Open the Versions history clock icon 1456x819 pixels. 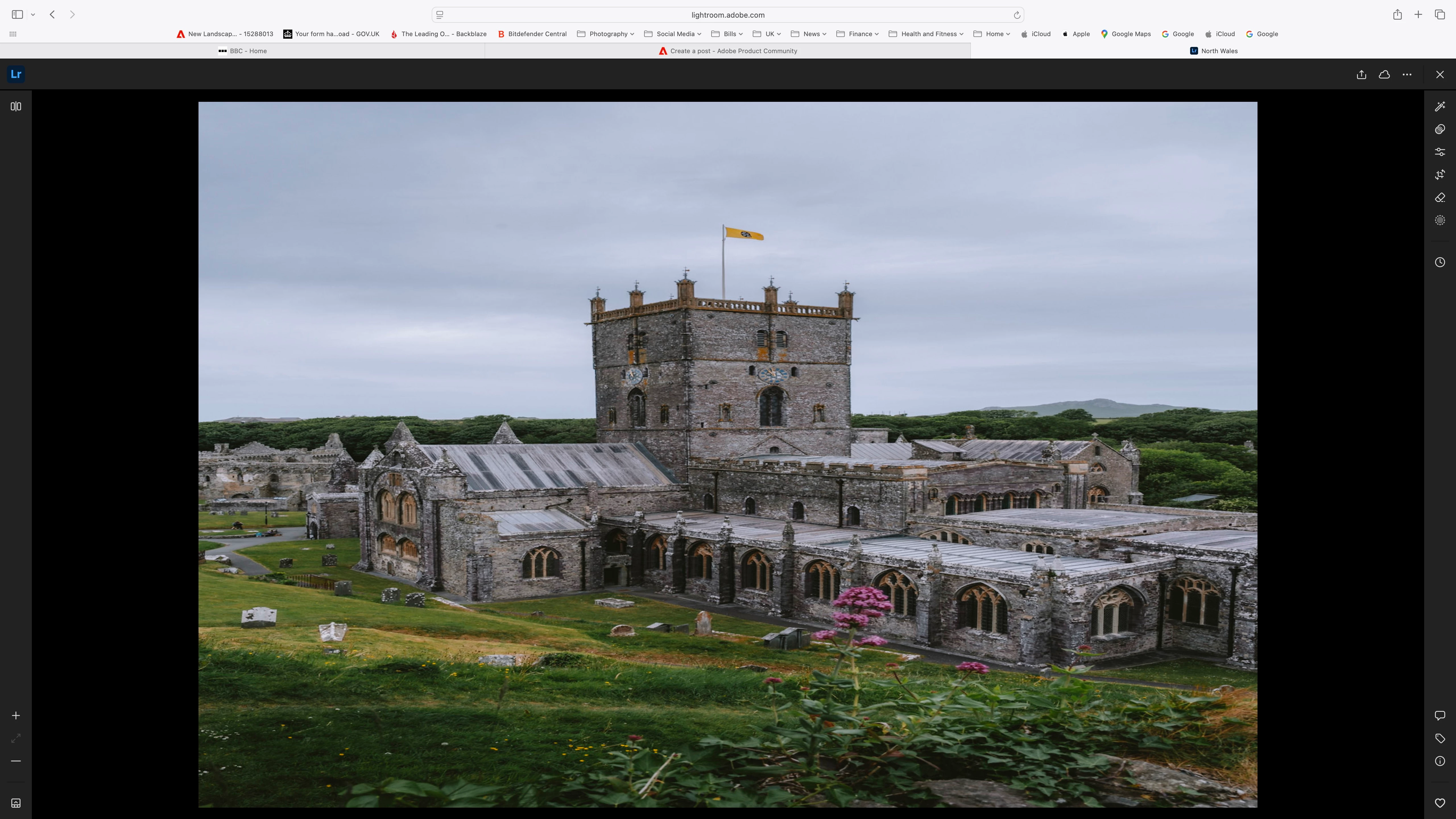(1440, 262)
